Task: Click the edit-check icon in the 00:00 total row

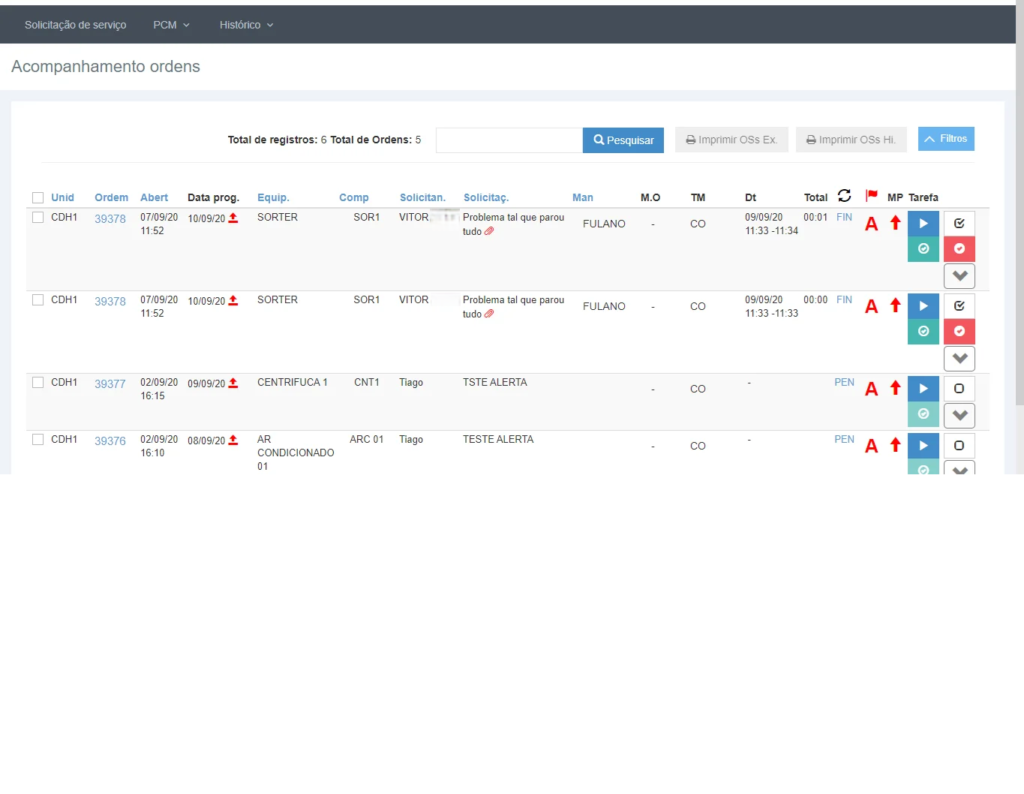Action: (959, 305)
